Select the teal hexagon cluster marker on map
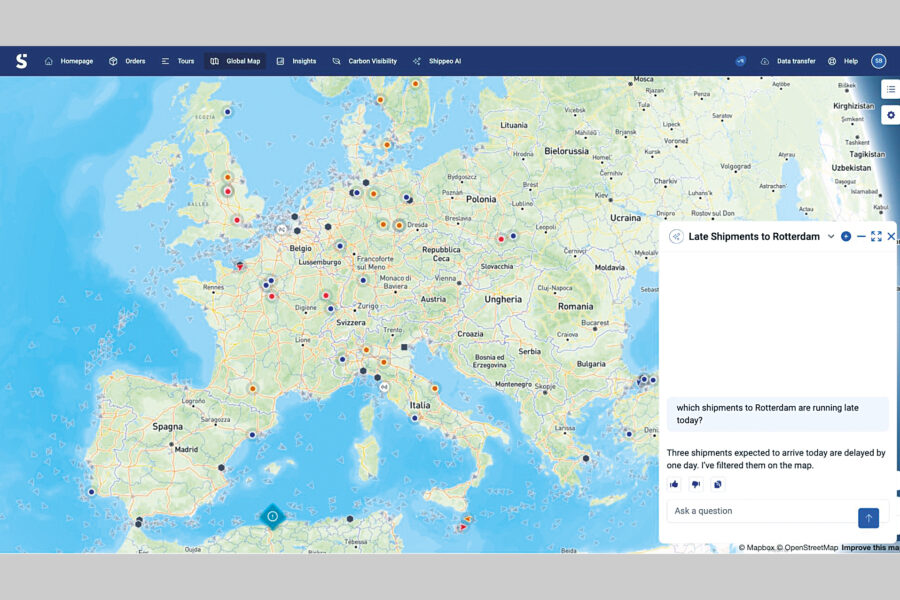 (x=272, y=516)
